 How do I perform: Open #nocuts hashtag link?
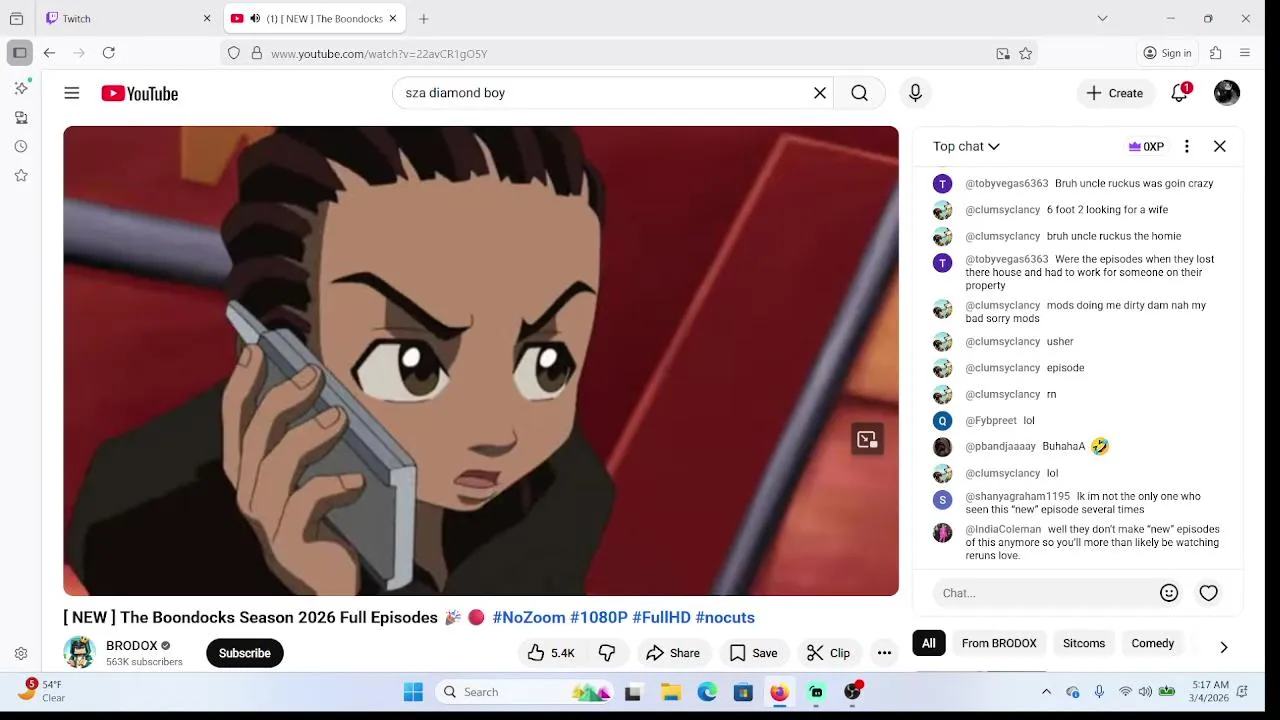(x=725, y=618)
